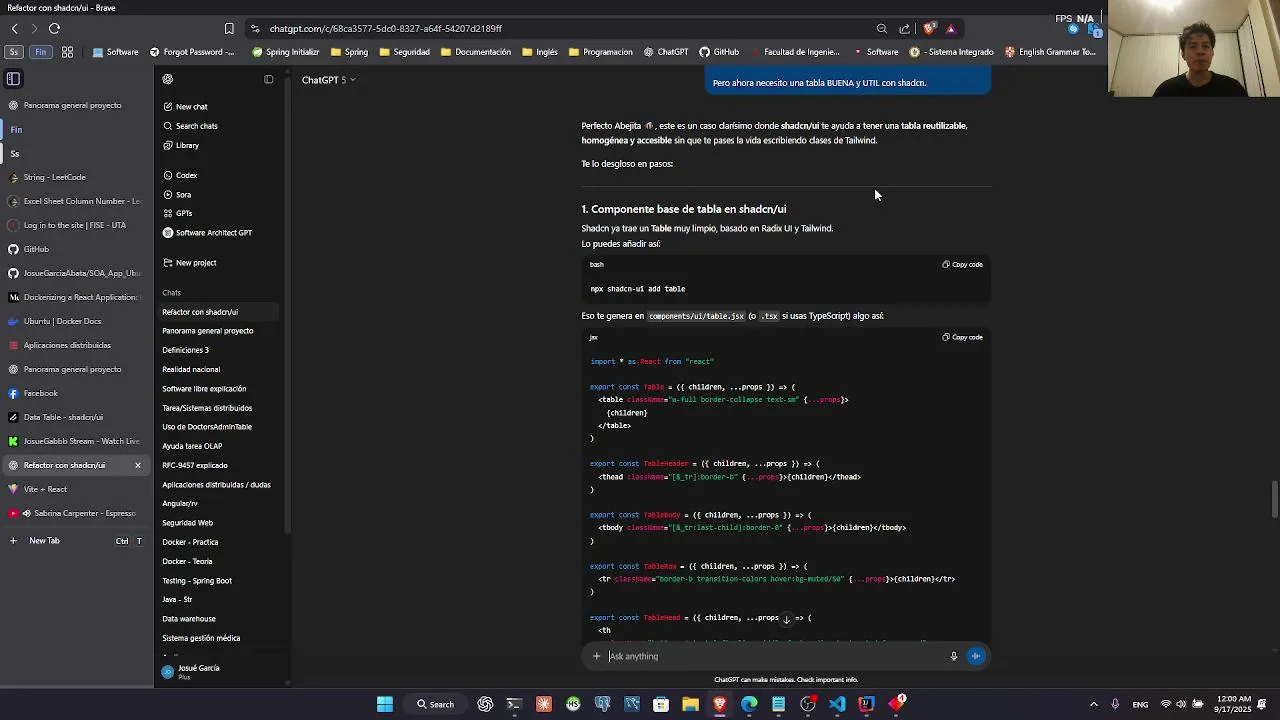Viewport: 1280px width, 720px height.
Task: Reload the page with the refresh icon
Action: tap(54, 29)
